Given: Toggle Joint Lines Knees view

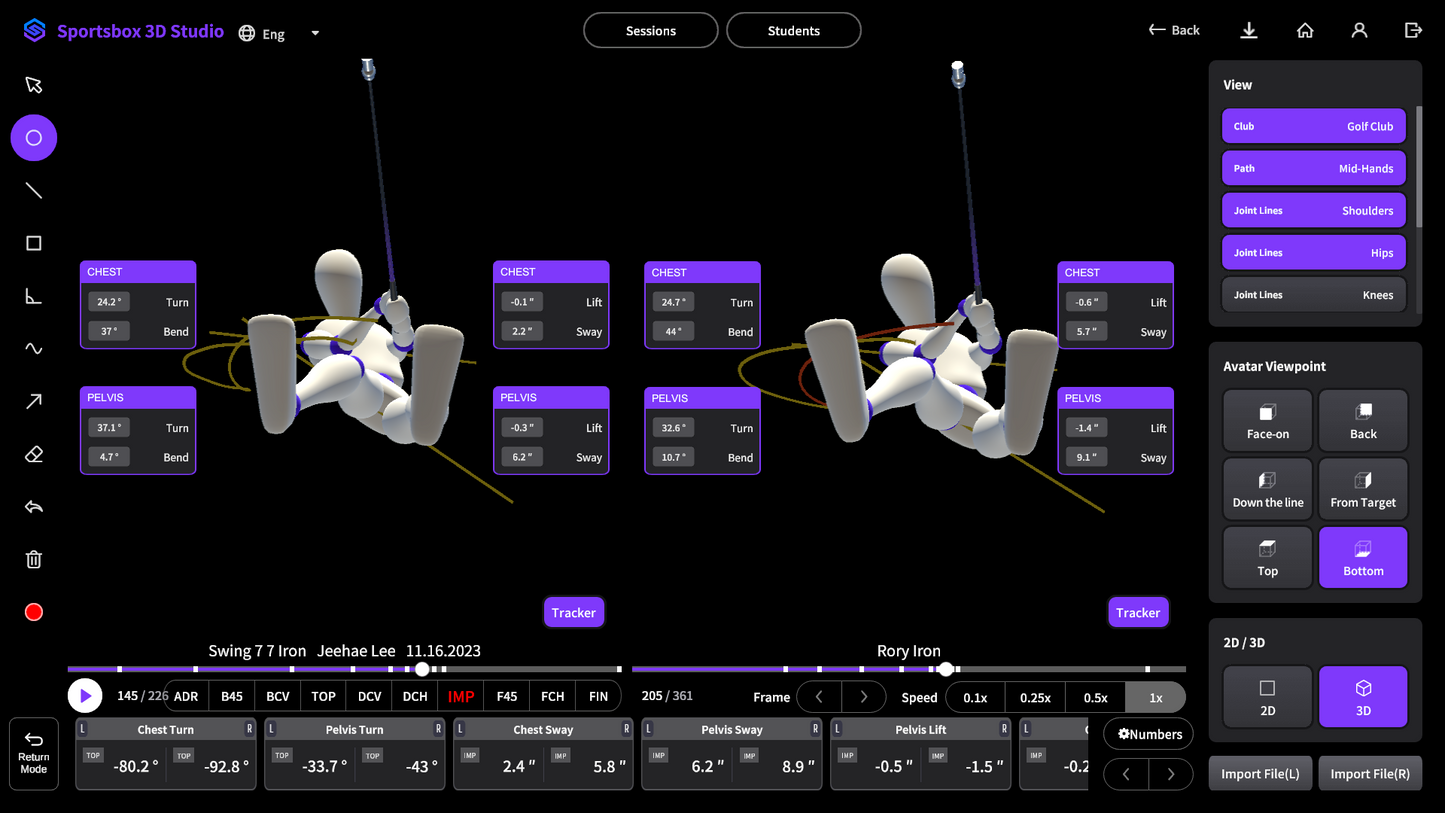Looking at the screenshot, I should tap(1313, 295).
